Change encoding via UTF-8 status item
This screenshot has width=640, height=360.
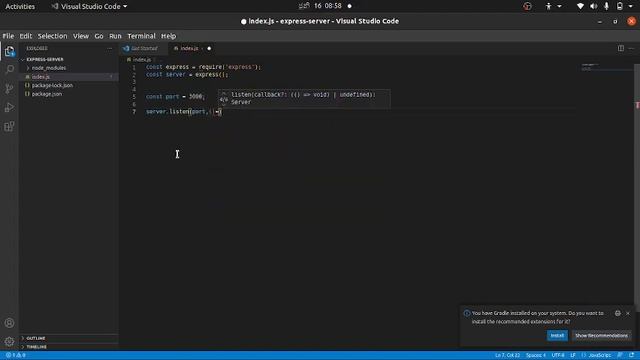click(x=558, y=355)
